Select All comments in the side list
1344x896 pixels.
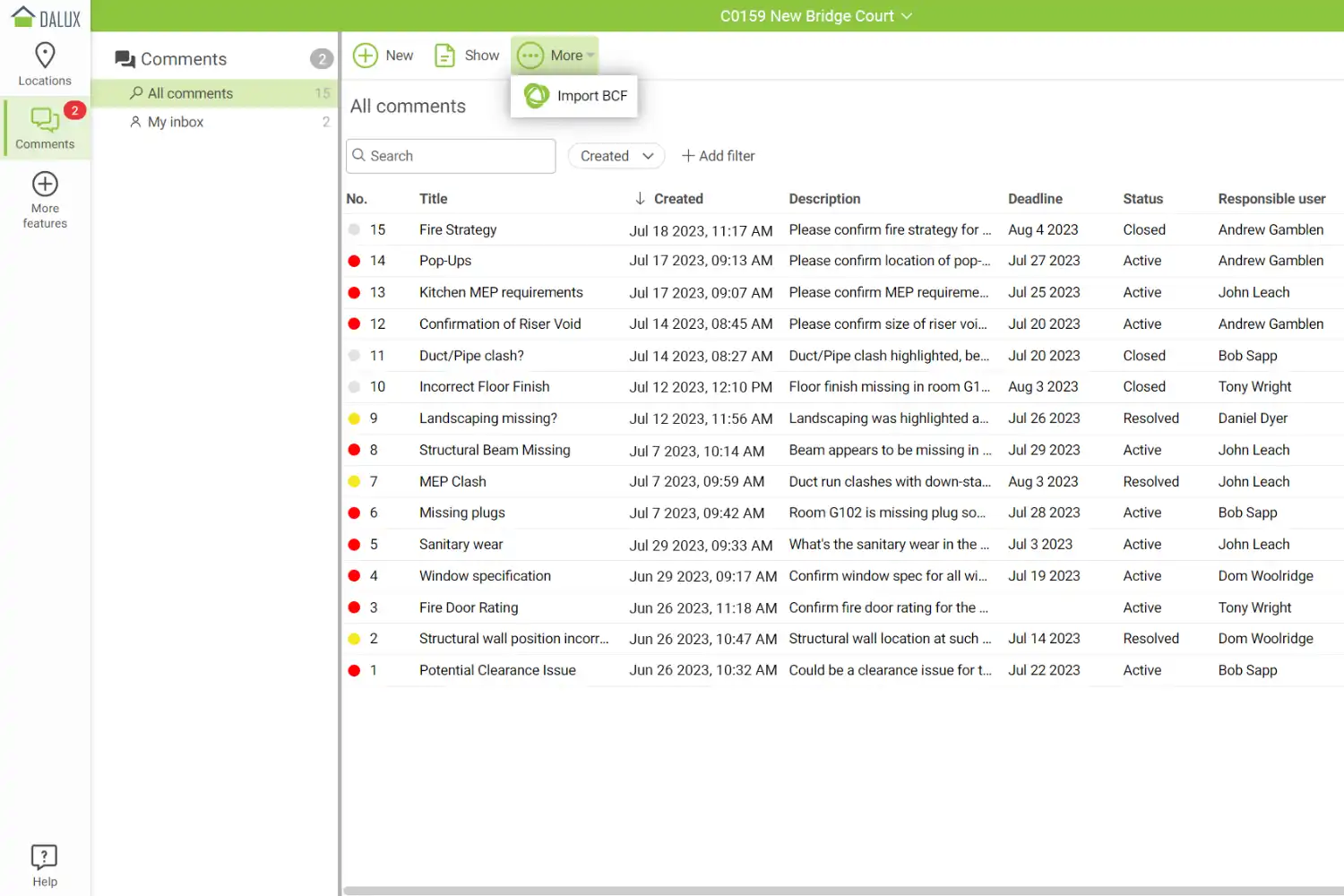point(215,93)
